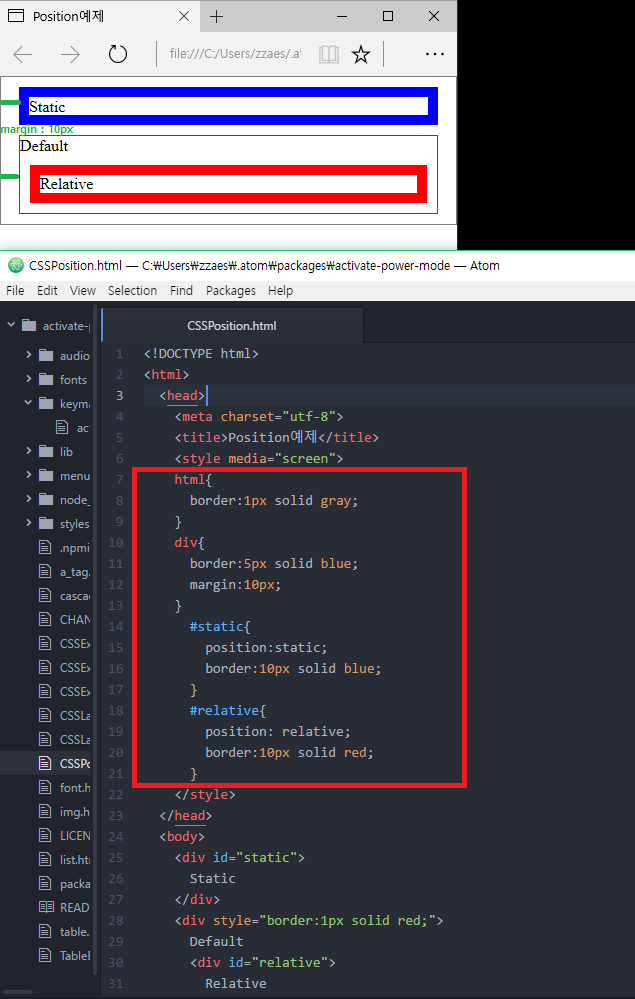Open Atom Packages menu
This screenshot has width=635, height=999.
point(231,291)
